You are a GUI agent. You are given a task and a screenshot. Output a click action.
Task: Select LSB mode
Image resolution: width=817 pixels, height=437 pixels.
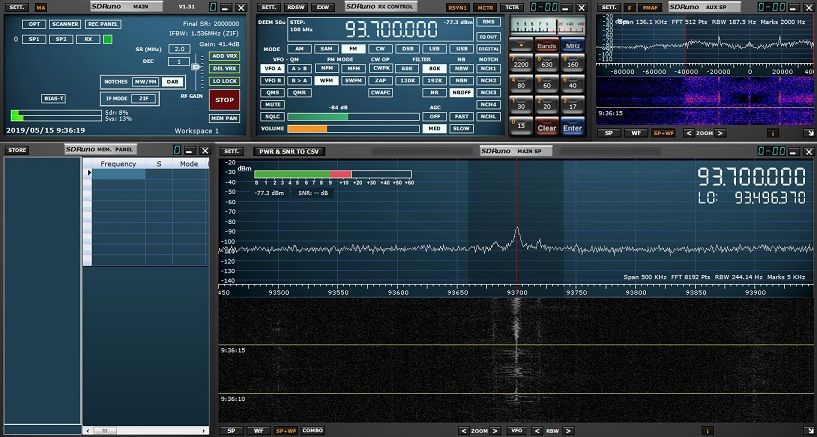coord(435,49)
